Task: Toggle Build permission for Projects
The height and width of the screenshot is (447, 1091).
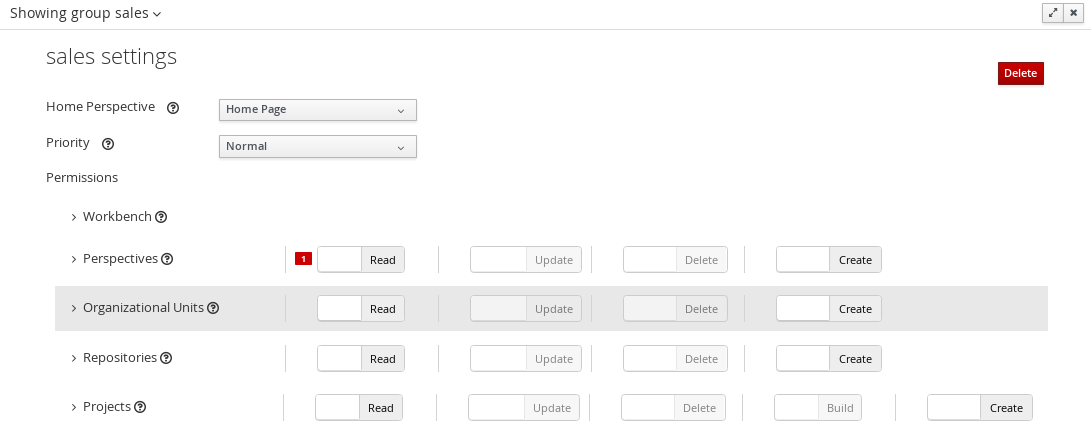Action: coord(818,408)
